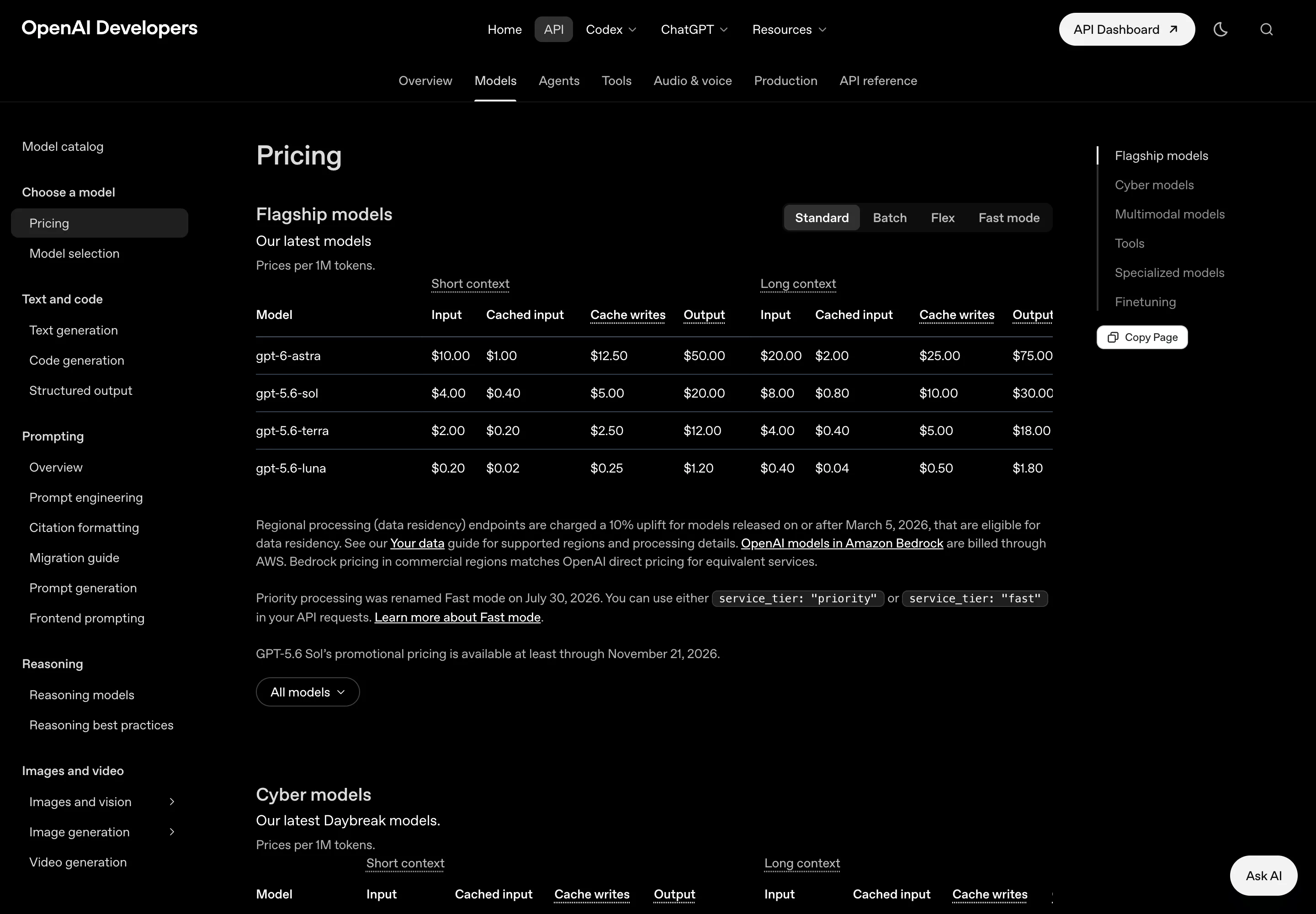
Task: Click Flagship Long context column label
Action: (798, 284)
